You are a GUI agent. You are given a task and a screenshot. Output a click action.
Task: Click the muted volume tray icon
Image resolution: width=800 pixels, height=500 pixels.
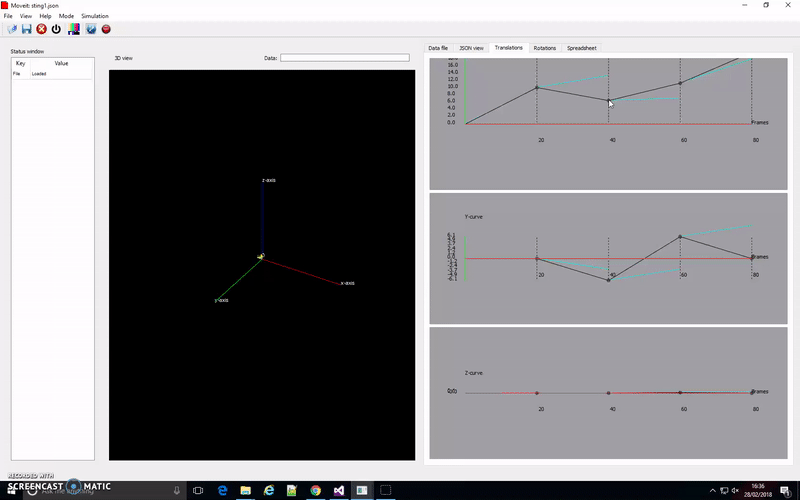(735, 490)
